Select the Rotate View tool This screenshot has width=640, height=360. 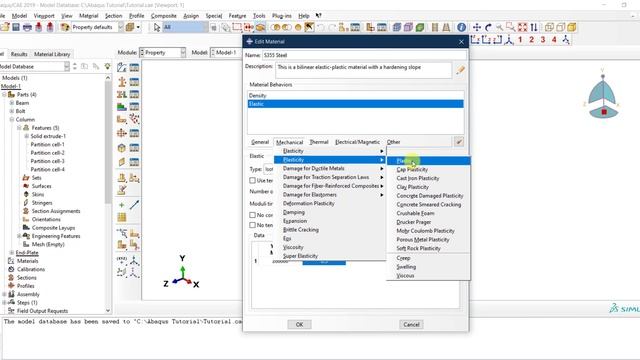coord(488,27)
